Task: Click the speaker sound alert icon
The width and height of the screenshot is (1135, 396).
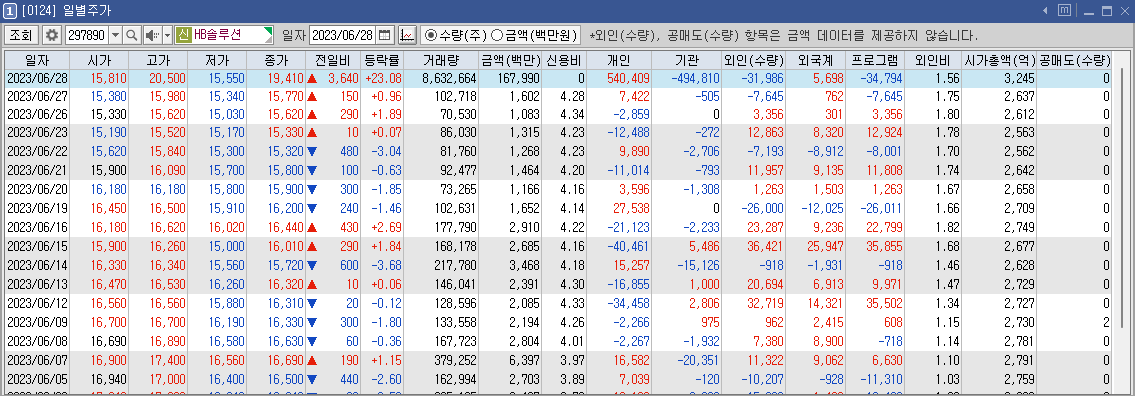Action: click(x=152, y=34)
